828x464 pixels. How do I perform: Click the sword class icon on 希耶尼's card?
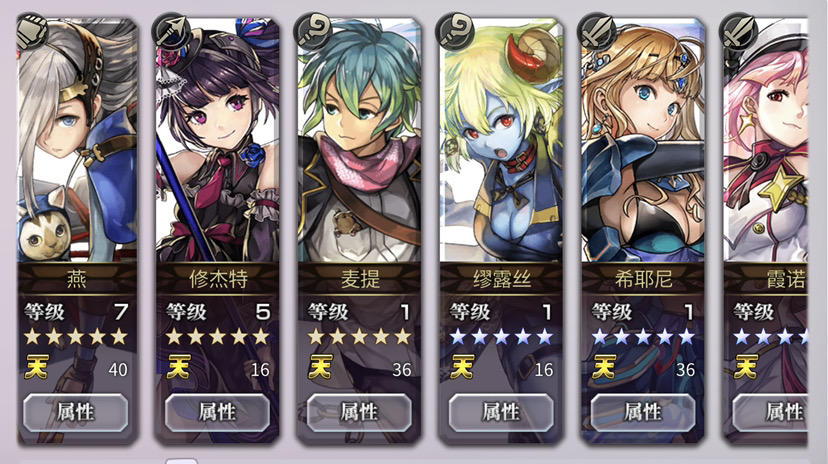597,31
